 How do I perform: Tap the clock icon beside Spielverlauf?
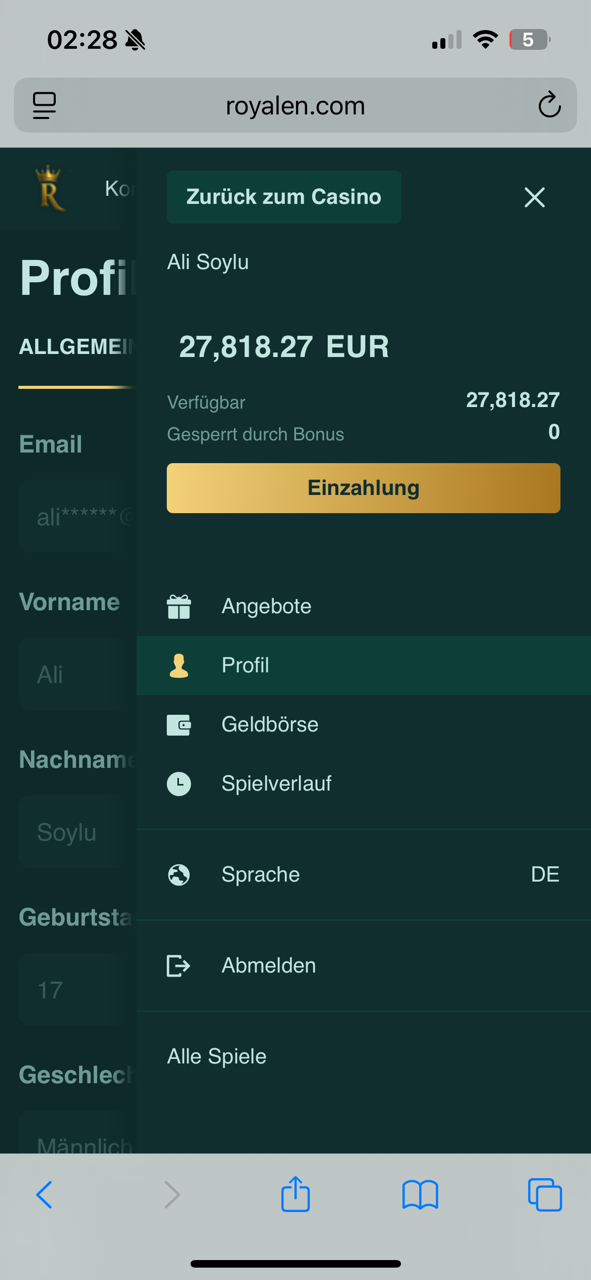(179, 784)
